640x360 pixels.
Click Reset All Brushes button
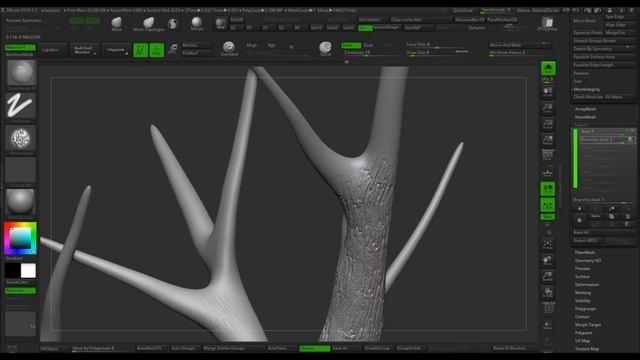[509, 348]
